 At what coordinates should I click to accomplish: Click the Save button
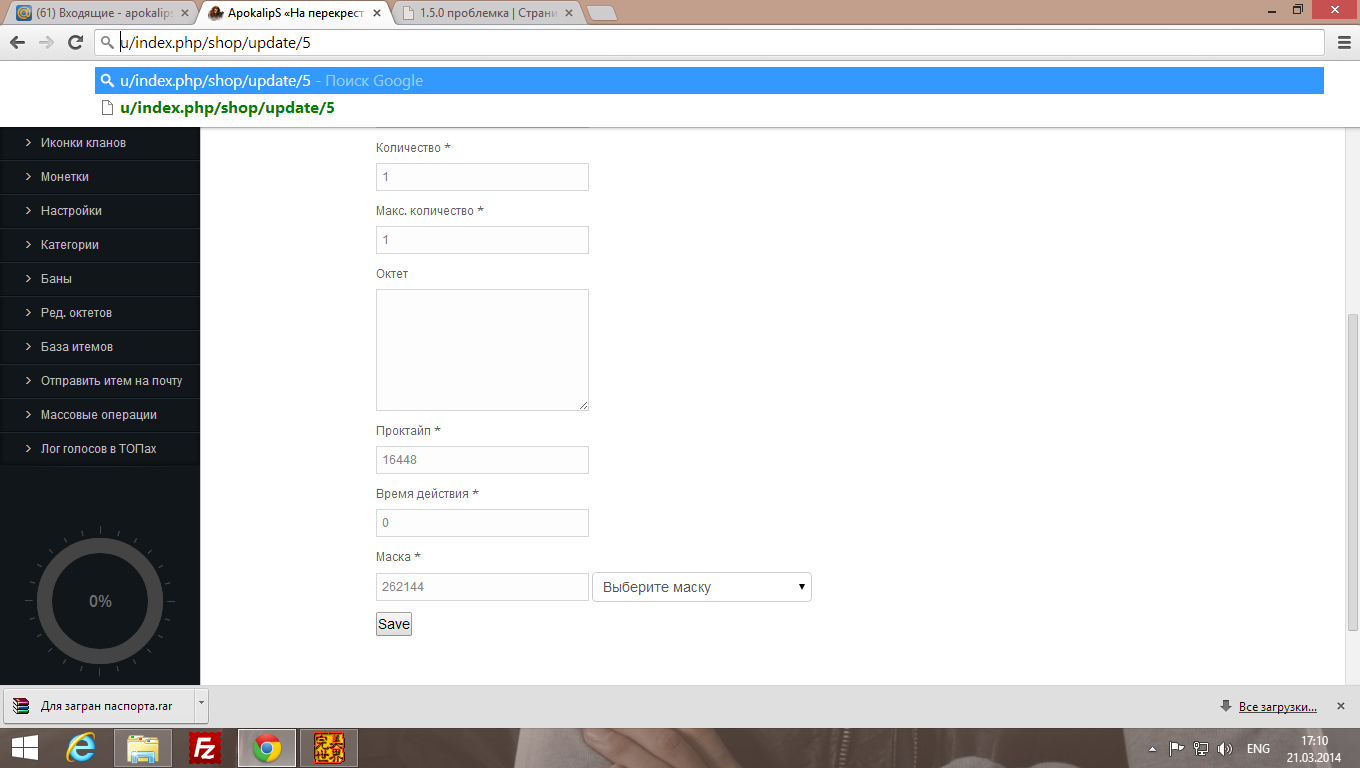pos(394,624)
